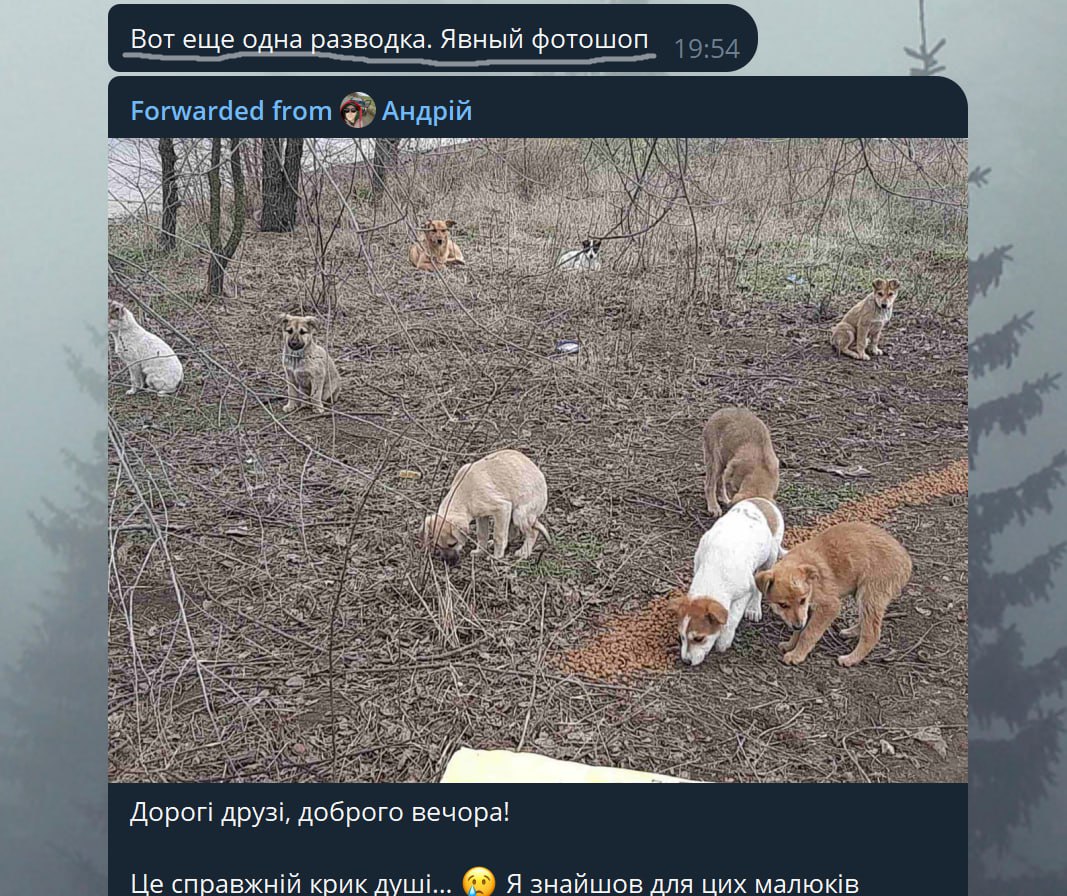
Task: Click the crying emoji in caption
Action: coord(481,883)
